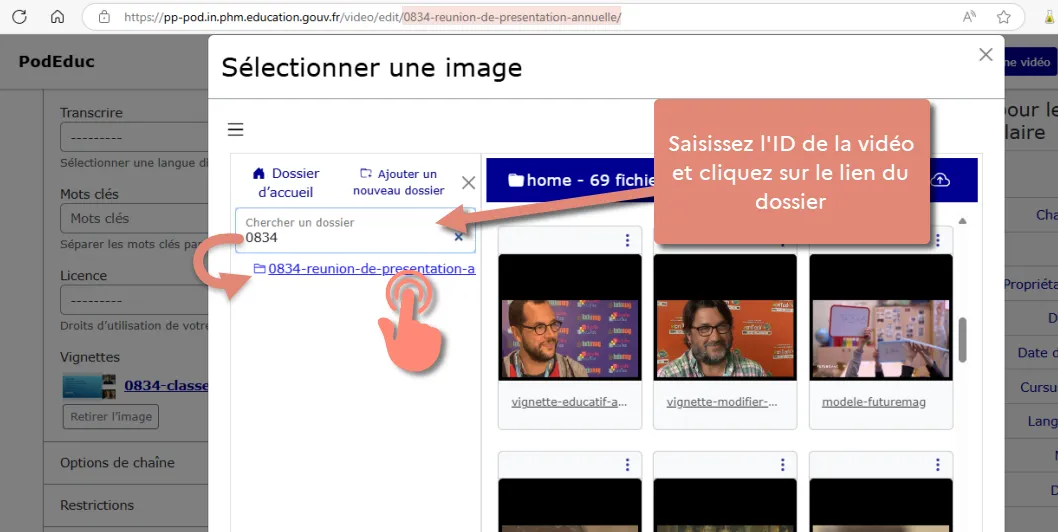Open options menu of second-row first card
Screen dimensions: 1058x532
(x=627, y=464)
